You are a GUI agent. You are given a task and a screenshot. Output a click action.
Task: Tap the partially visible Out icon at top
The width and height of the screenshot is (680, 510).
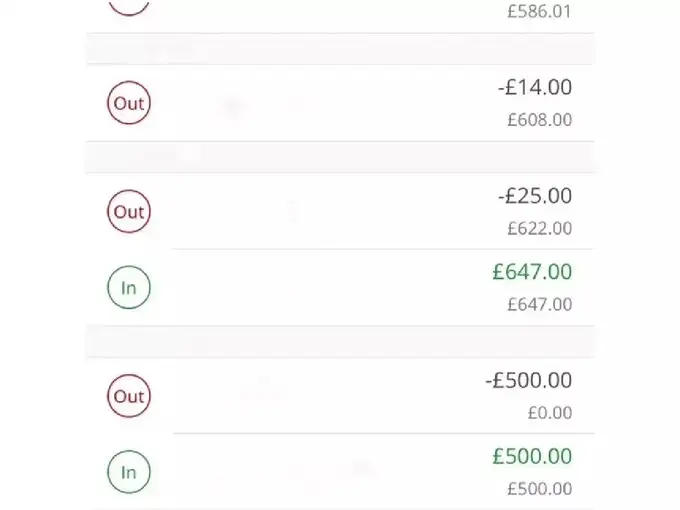(x=129, y=6)
